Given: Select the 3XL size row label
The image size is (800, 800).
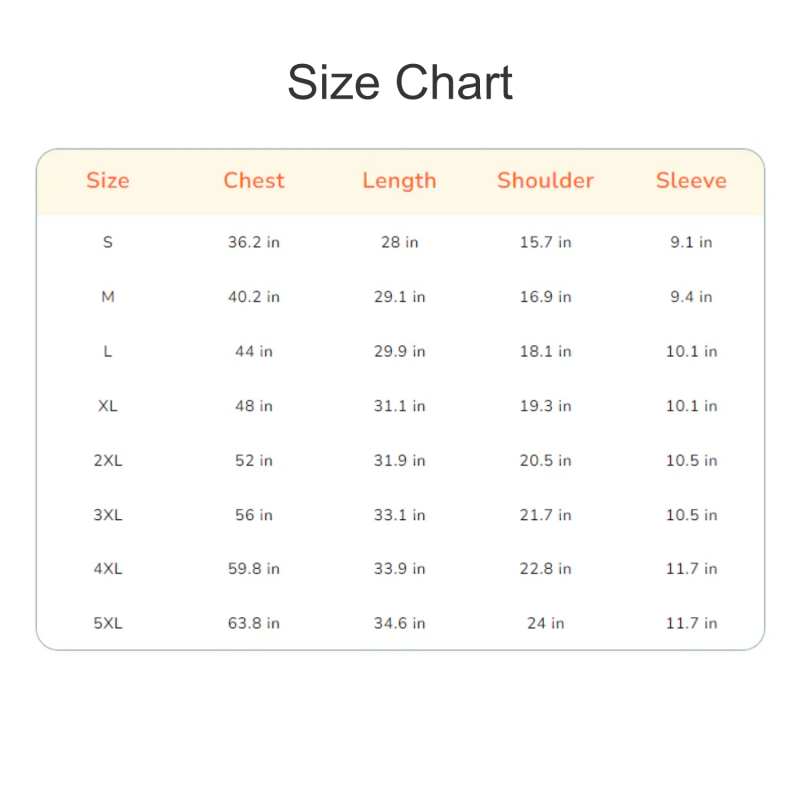Looking at the screenshot, I should click(108, 515).
